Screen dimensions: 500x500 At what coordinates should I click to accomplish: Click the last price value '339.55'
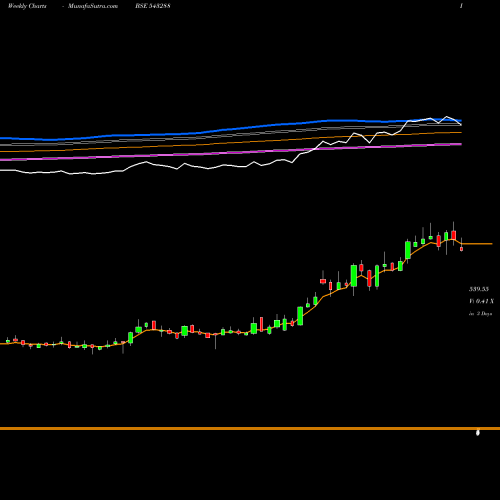point(479,289)
